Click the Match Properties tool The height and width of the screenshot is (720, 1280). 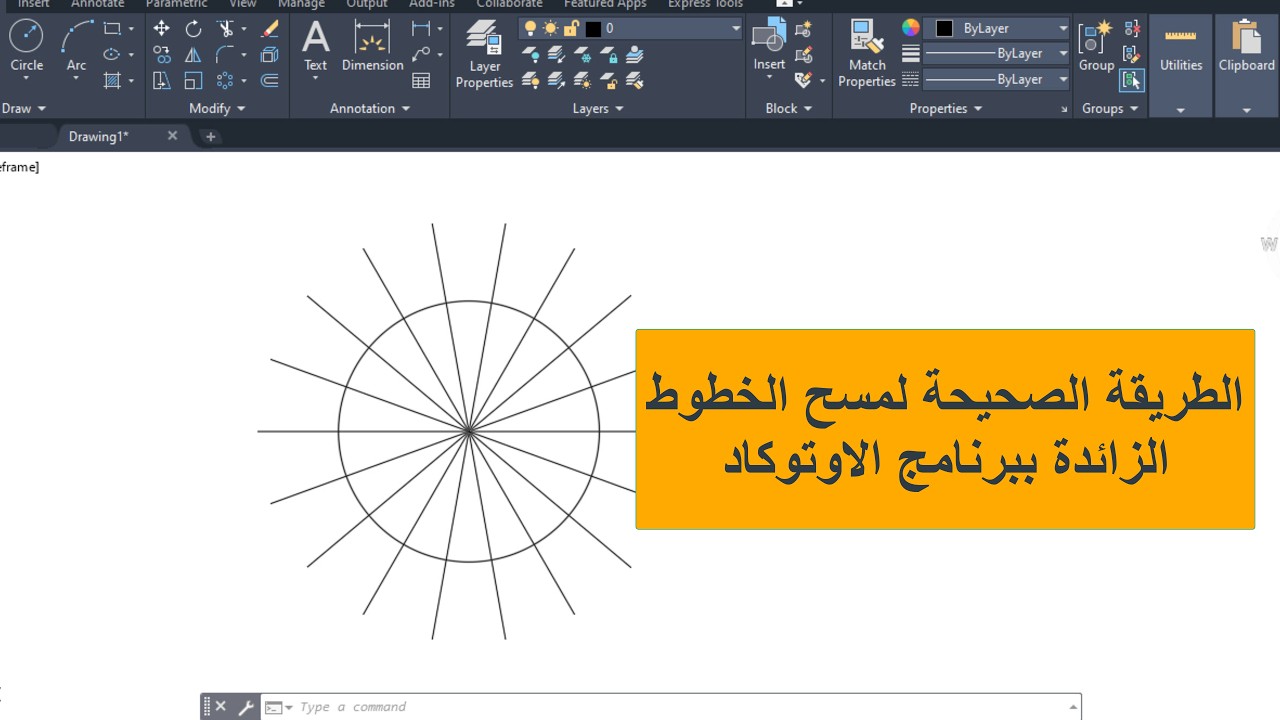coord(867,54)
